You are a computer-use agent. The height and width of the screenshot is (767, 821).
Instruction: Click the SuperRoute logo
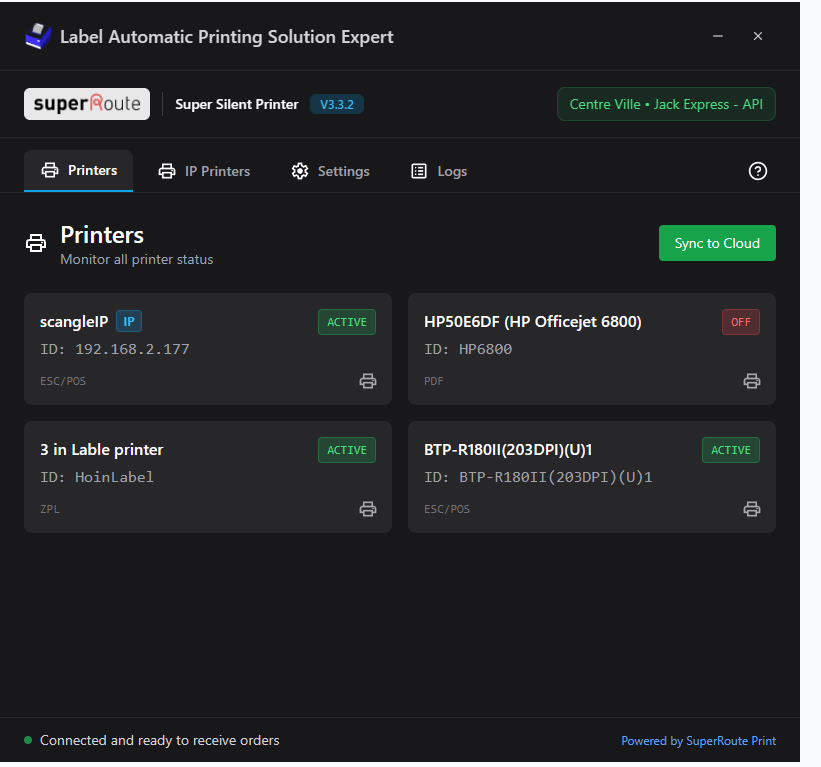[x=87, y=104]
